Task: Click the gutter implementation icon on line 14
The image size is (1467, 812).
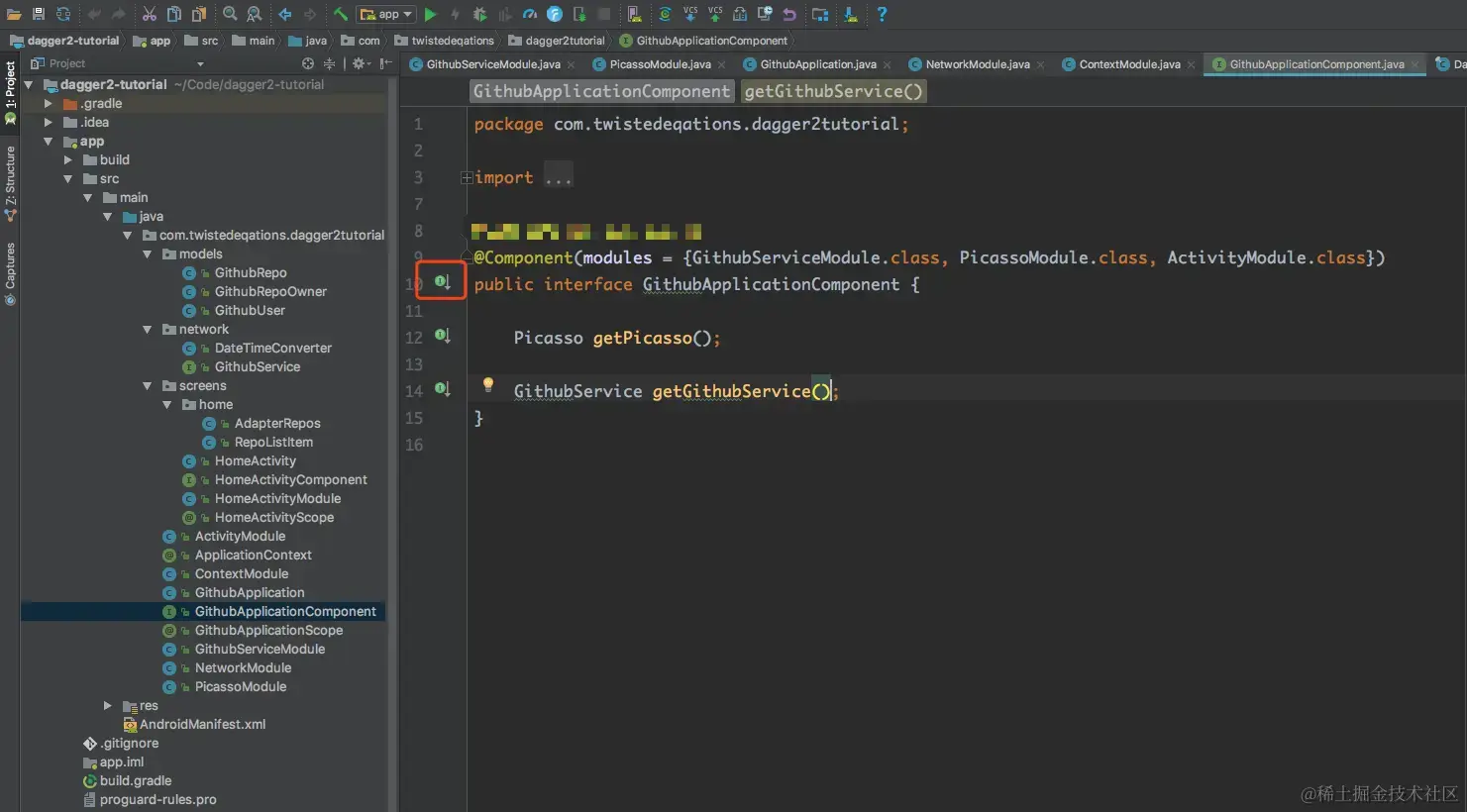Action: click(x=443, y=389)
